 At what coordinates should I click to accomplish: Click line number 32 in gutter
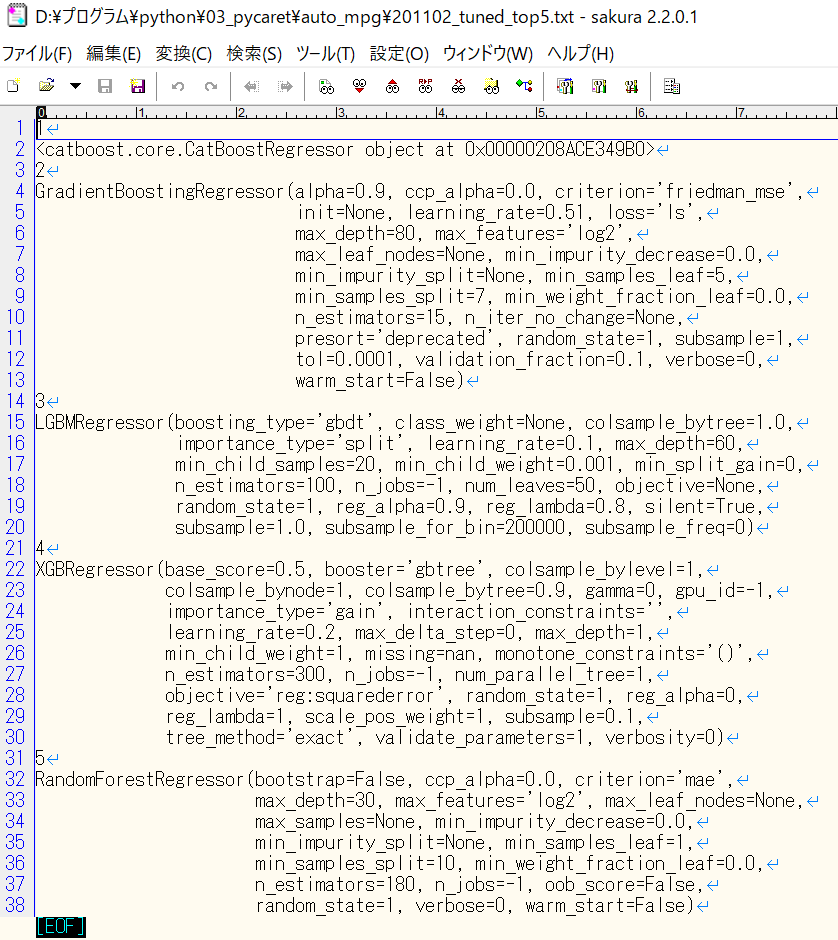click(16, 779)
